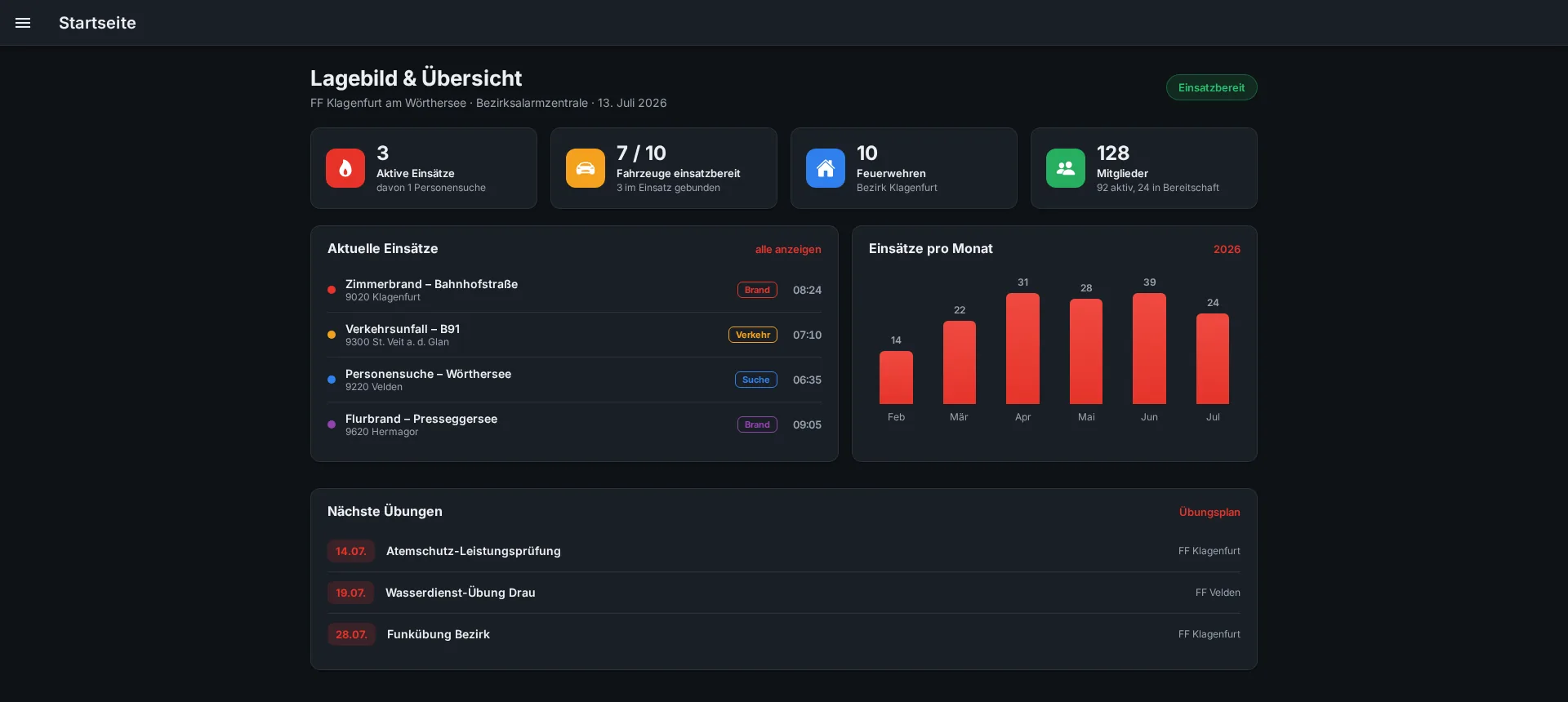Screen dimensions: 1568x702
Task: Click the 28.07. date badge
Action: 351,634
